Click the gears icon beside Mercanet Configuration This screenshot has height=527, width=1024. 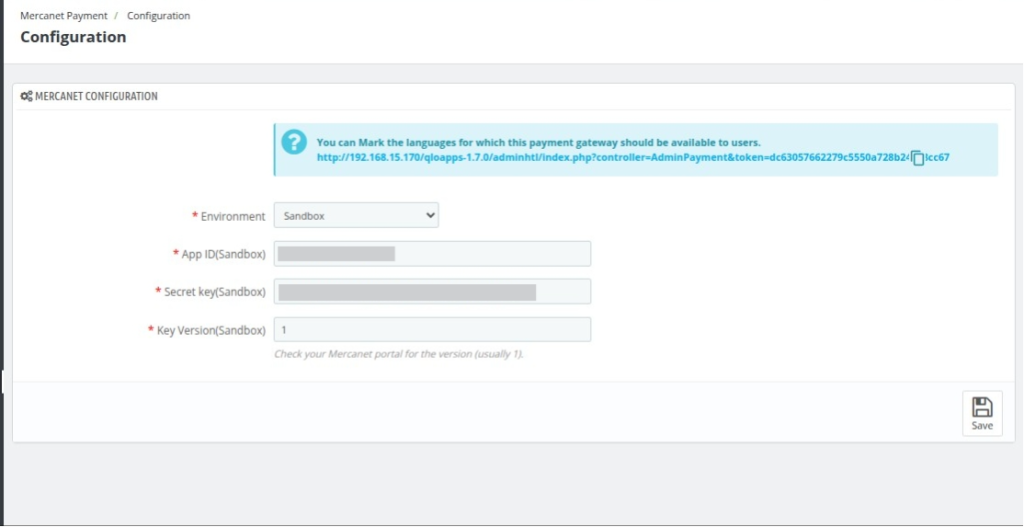(26, 96)
